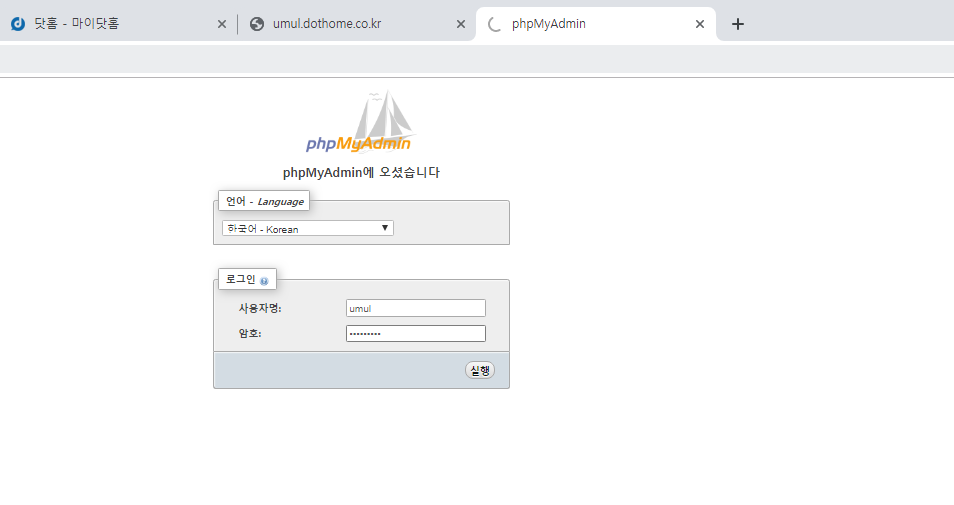The height and width of the screenshot is (505, 954).
Task: Open a new browser tab with plus
Action: [x=737, y=24]
